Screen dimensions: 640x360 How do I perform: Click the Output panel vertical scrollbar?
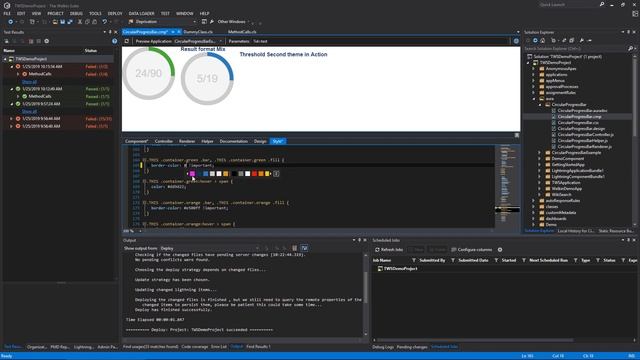pyautogui.click(x=365, y=294)
